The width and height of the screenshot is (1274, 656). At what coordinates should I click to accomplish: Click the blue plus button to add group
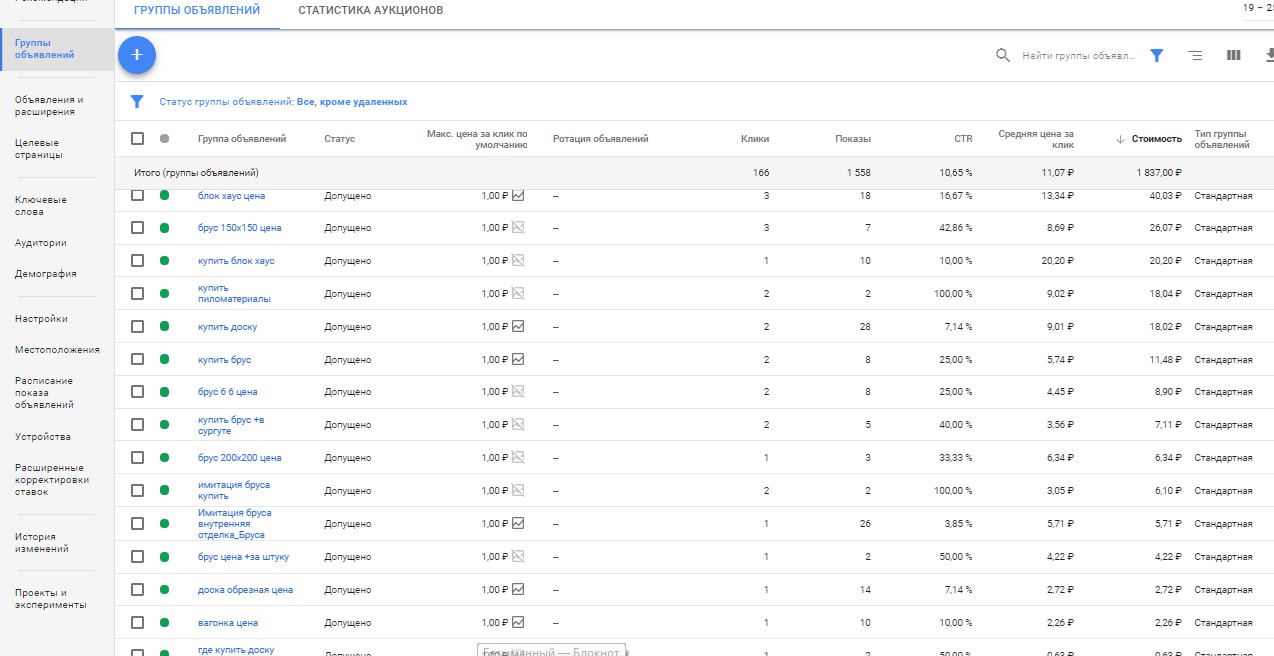pyautogui.click(x=137, y=55)
